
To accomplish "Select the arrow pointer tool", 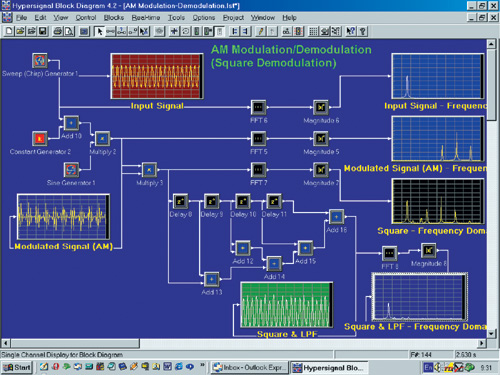I will [99, 31].
